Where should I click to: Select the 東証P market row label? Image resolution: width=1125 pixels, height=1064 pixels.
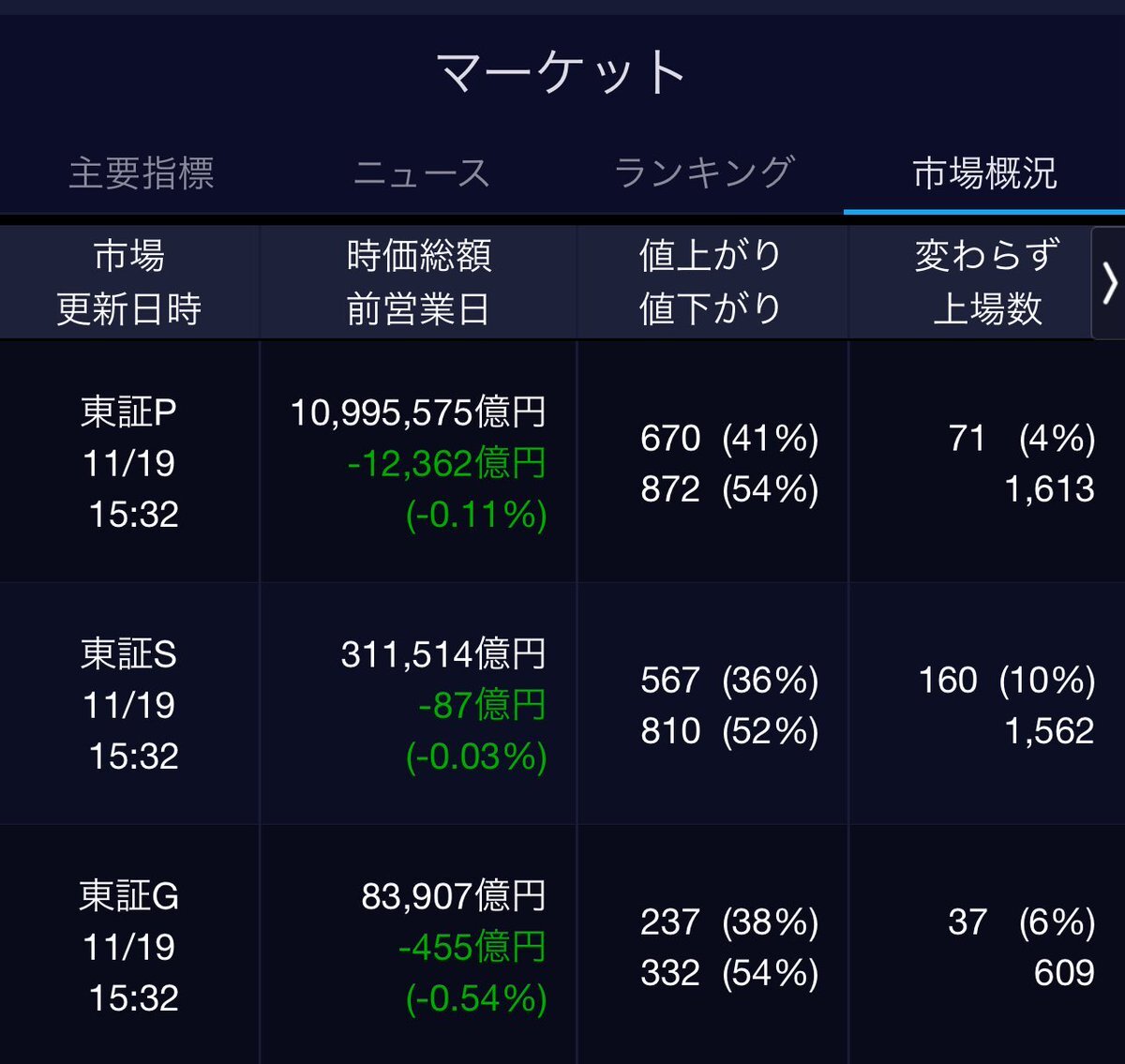tap(129, 412)
